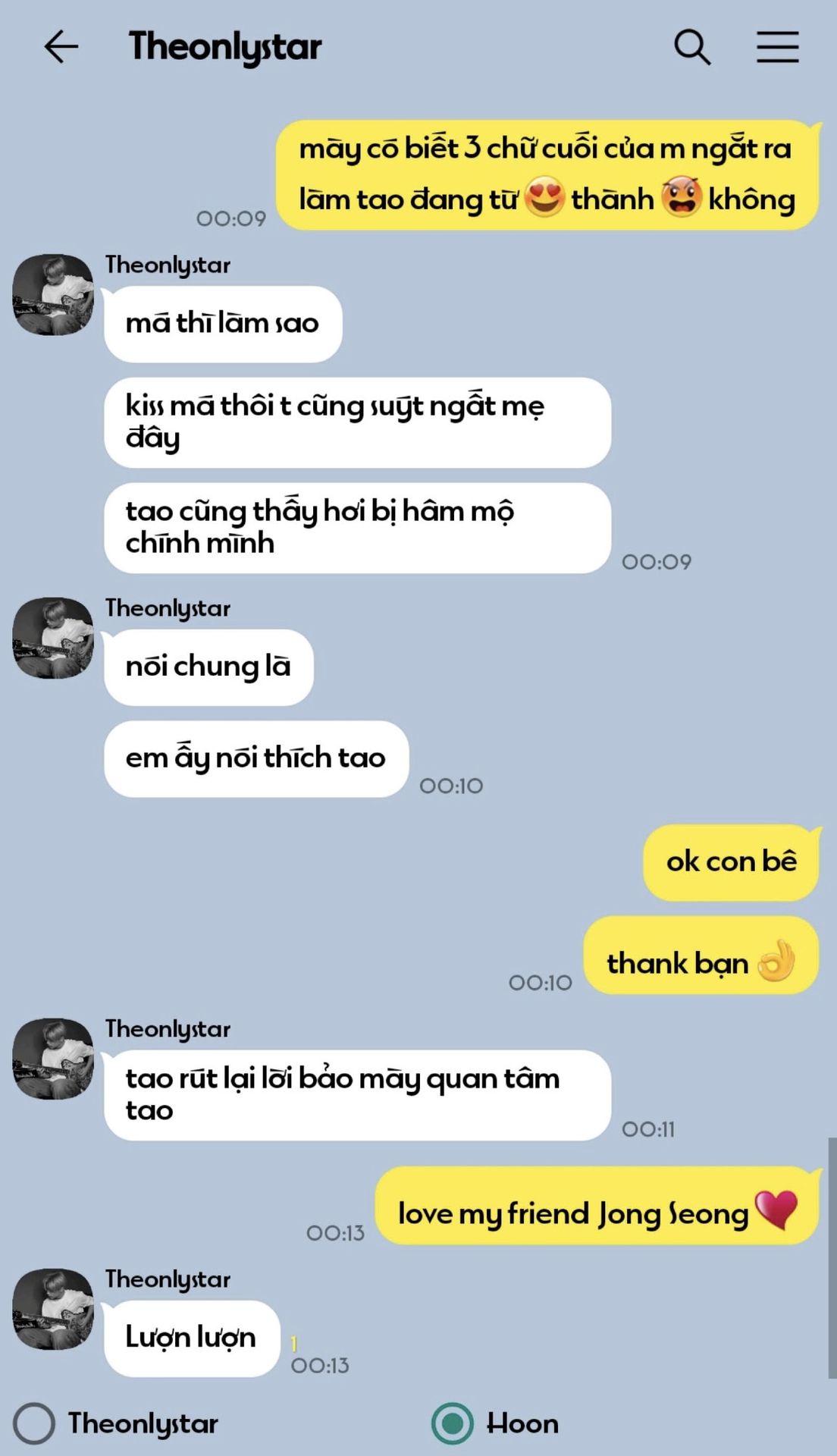The height and width of the screenshot is (1456, 837).
Task: Tap the 'tao rút lại lời bảo' message bubble
Action: [357, 1094]
